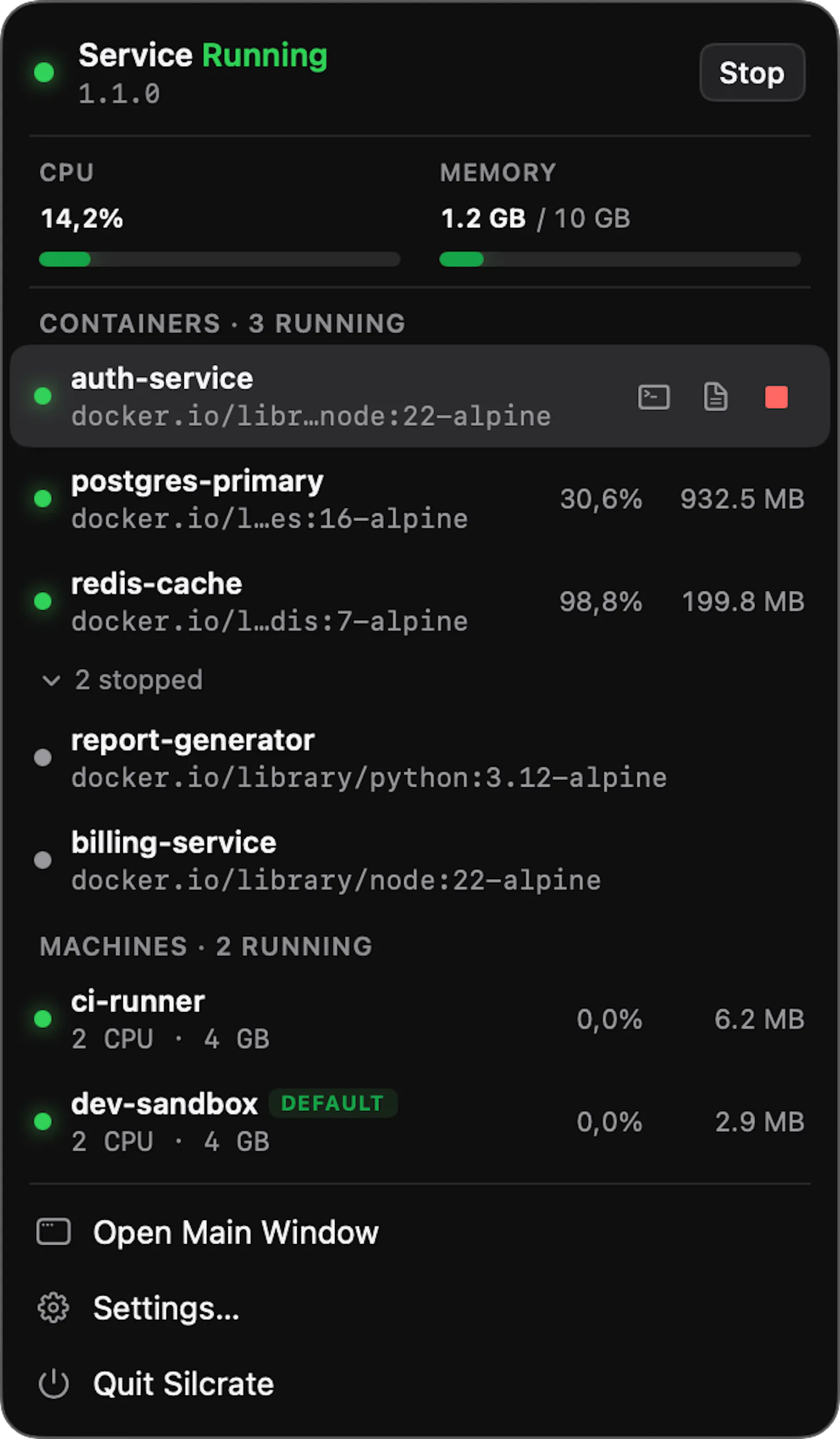Click the CPU usage progress bar

[x=219, y=259]
